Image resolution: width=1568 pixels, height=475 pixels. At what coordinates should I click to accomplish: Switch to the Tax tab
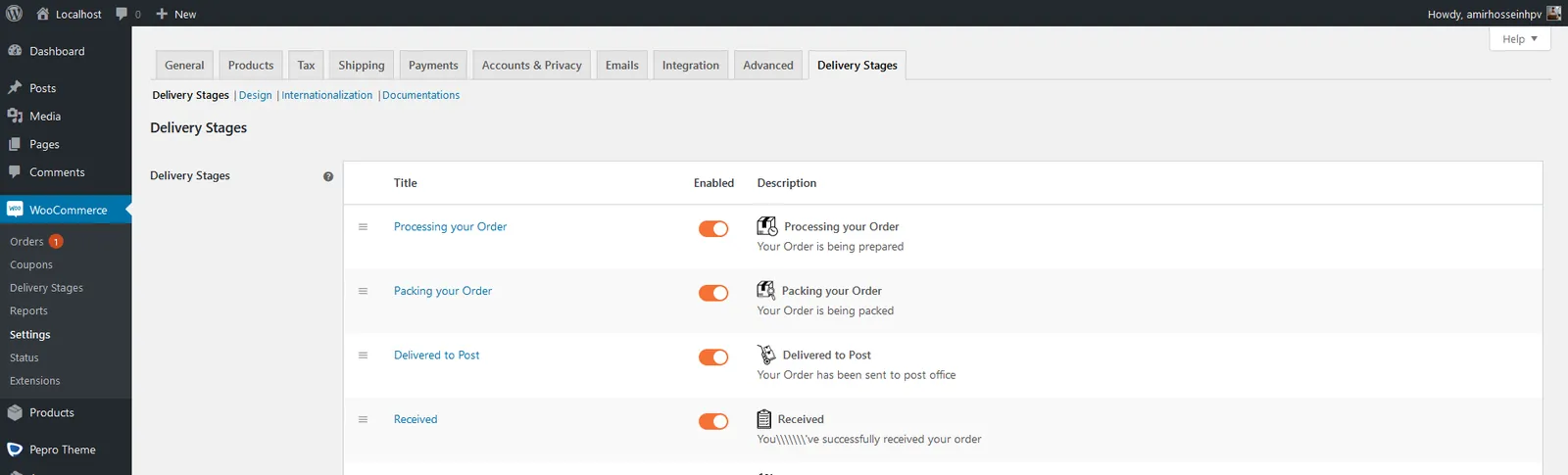(306, 65)
